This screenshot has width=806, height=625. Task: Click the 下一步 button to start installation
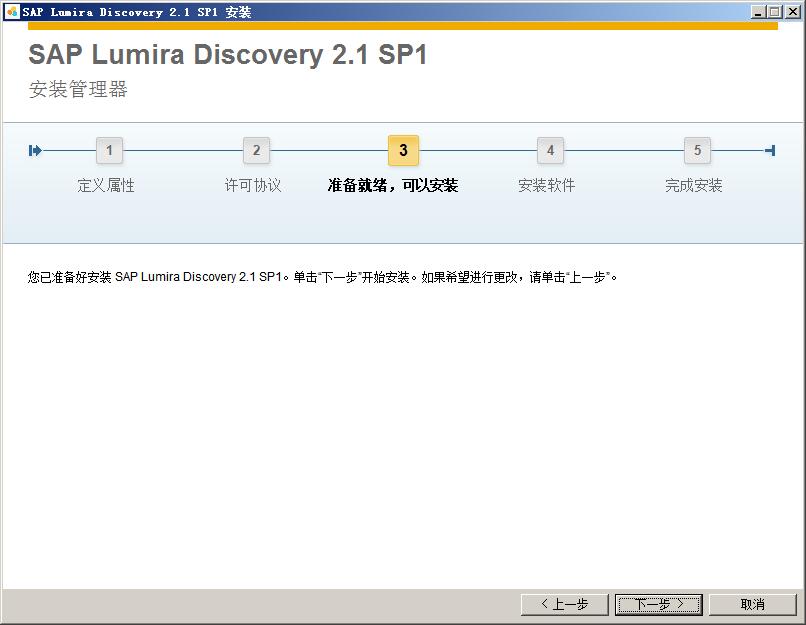[x=658, y=604]
